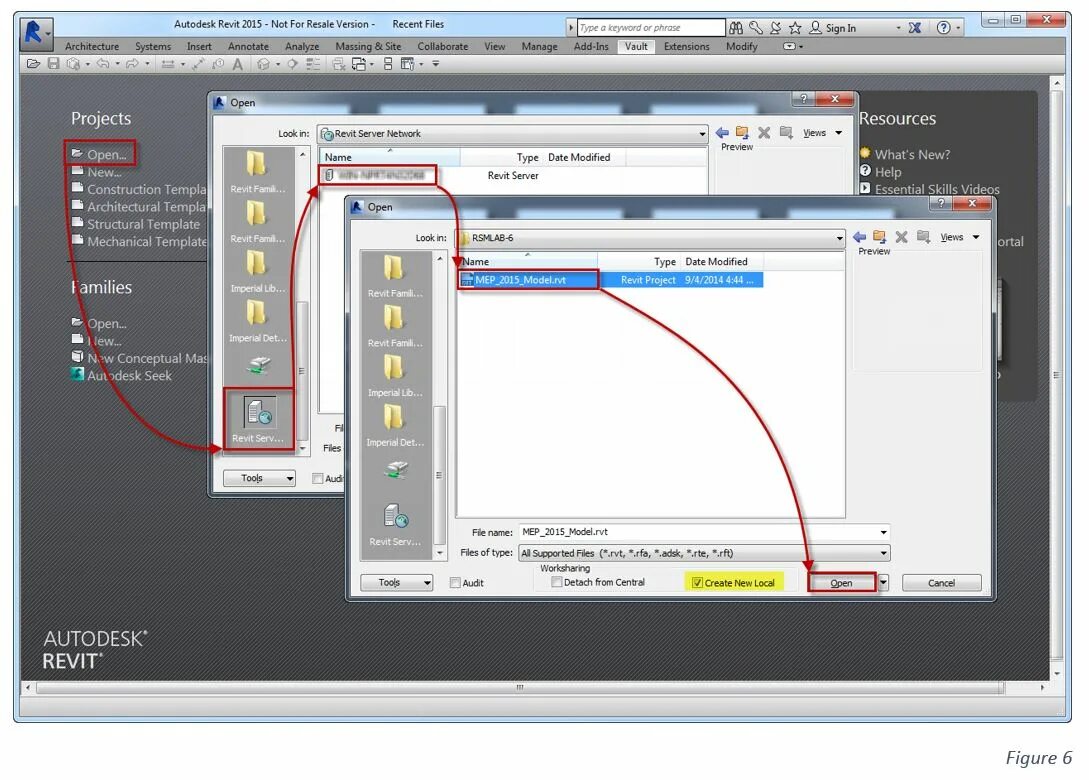Click the Communication Center satellite icon
Screen dimensions: 1089x780
(776, 28)
